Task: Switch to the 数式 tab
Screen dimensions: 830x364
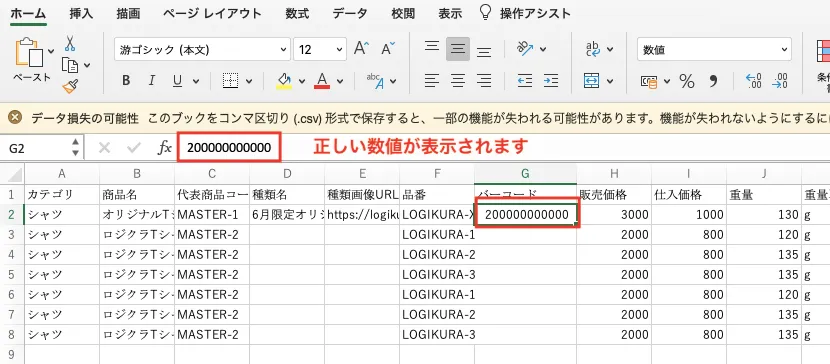Action: pyautogui.click(x=297, y=13)
